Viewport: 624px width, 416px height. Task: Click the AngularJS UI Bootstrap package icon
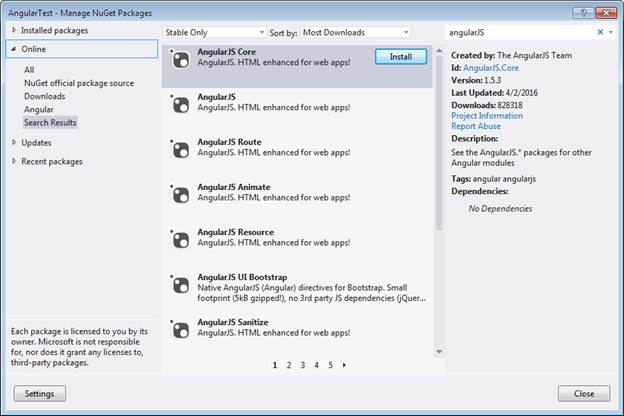pos(181,285)
